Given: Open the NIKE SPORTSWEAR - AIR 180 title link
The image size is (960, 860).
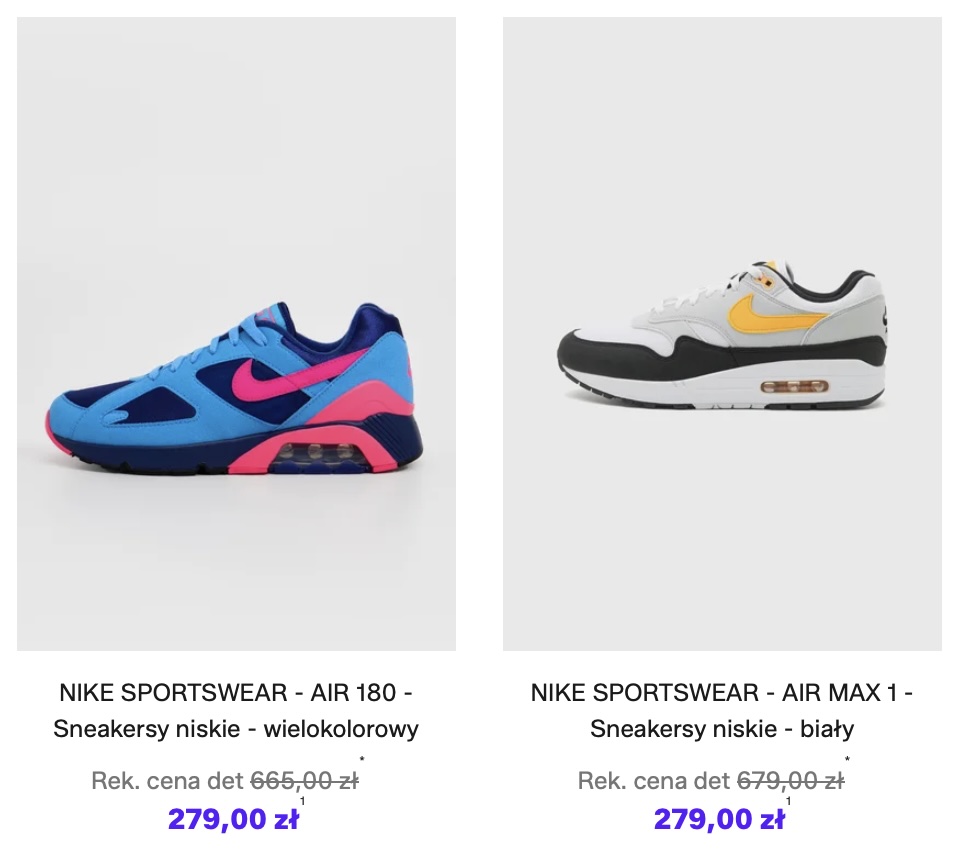Looking at the screenshot, I should pyautogui.click(x=236, y=692).
